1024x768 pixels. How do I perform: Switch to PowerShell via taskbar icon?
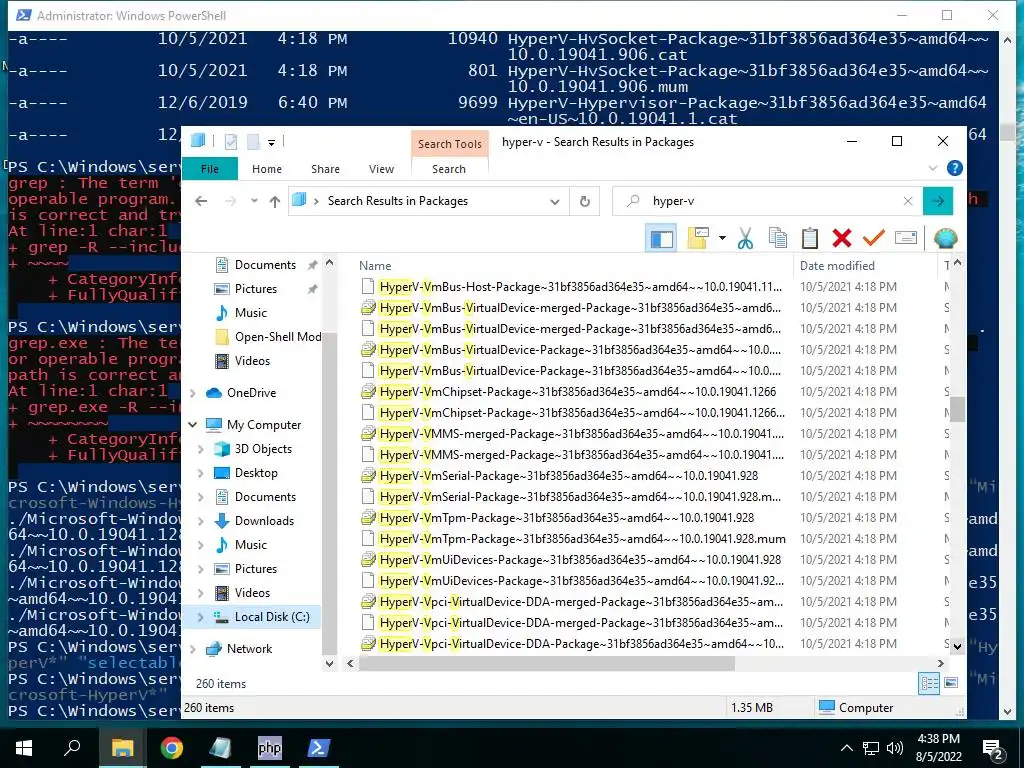coord(318,748)
